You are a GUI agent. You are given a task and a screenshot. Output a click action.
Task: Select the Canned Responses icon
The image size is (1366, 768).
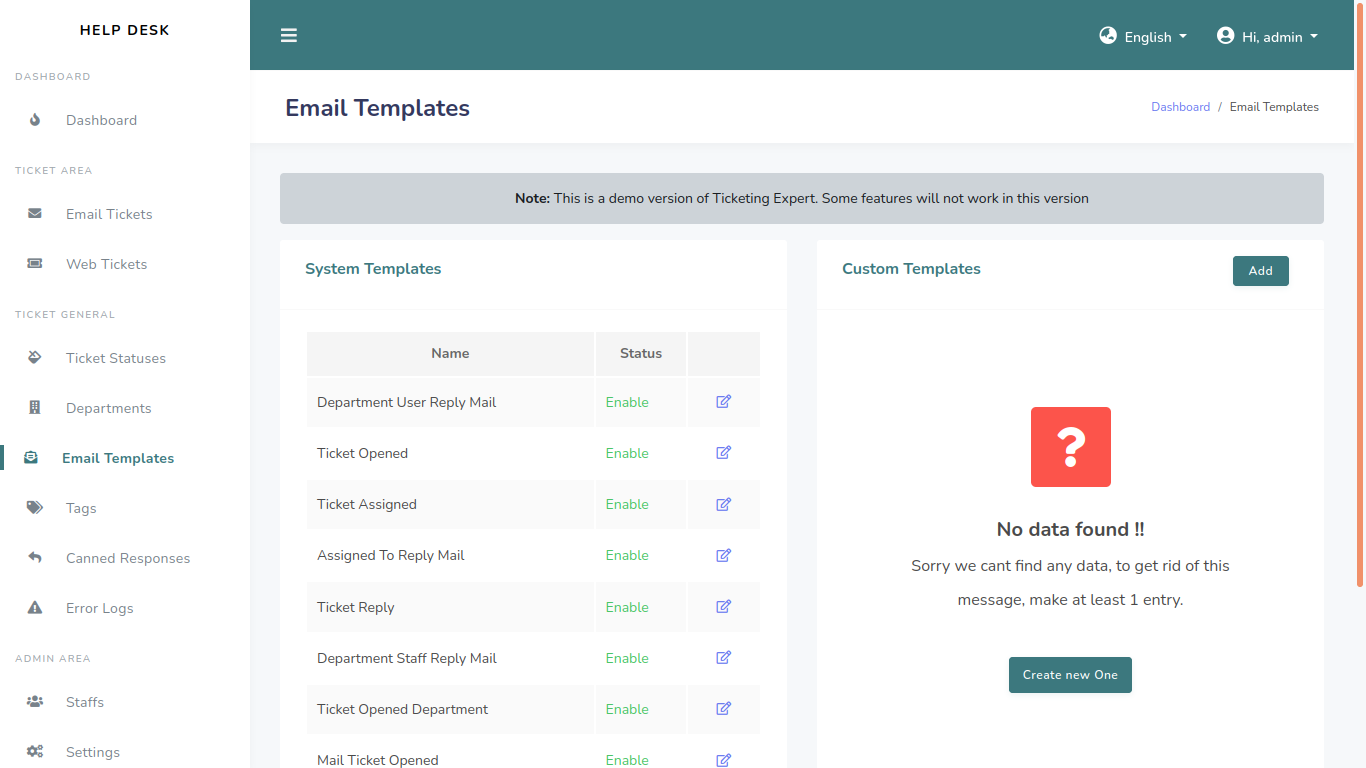(x=35, y=557)
